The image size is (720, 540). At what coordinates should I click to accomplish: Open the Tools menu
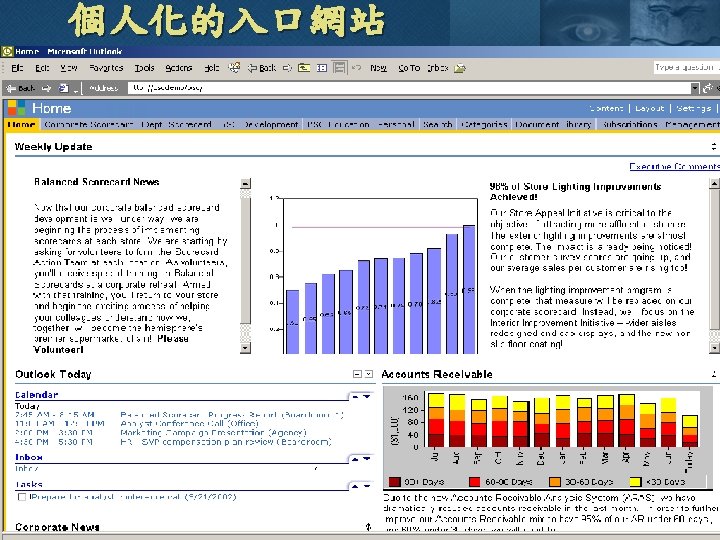click(x=144, y=68)
